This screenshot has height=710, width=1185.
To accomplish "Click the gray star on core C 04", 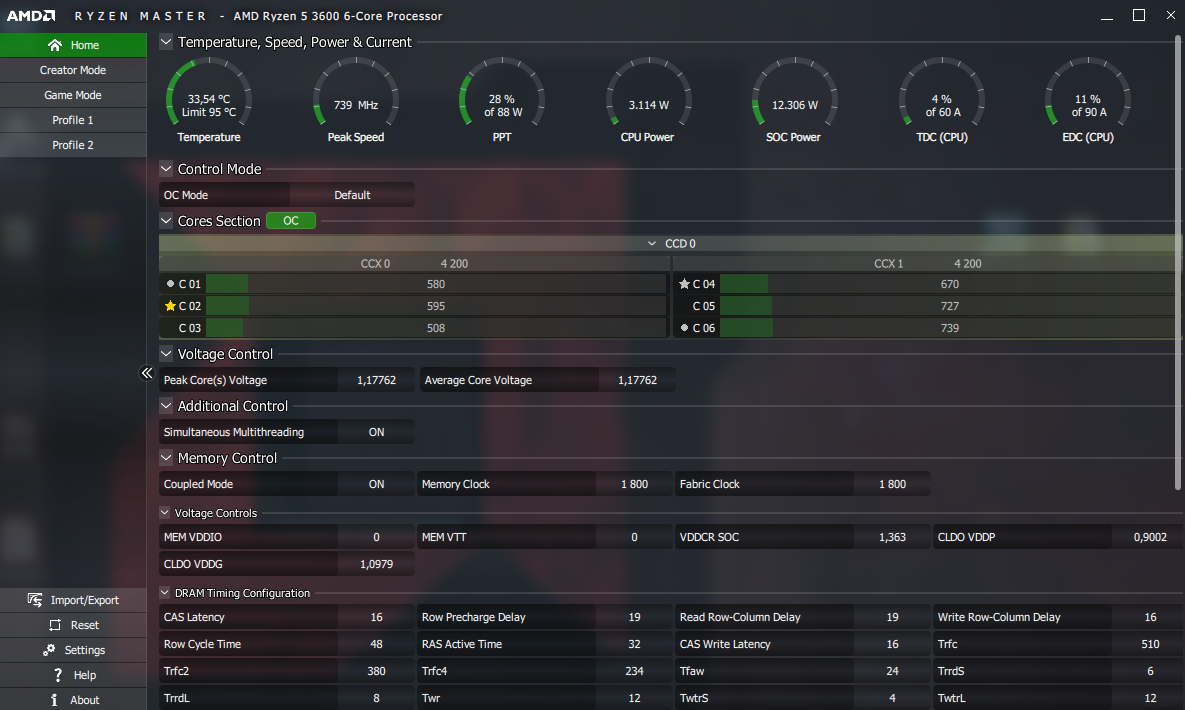I will coord(684,284).
